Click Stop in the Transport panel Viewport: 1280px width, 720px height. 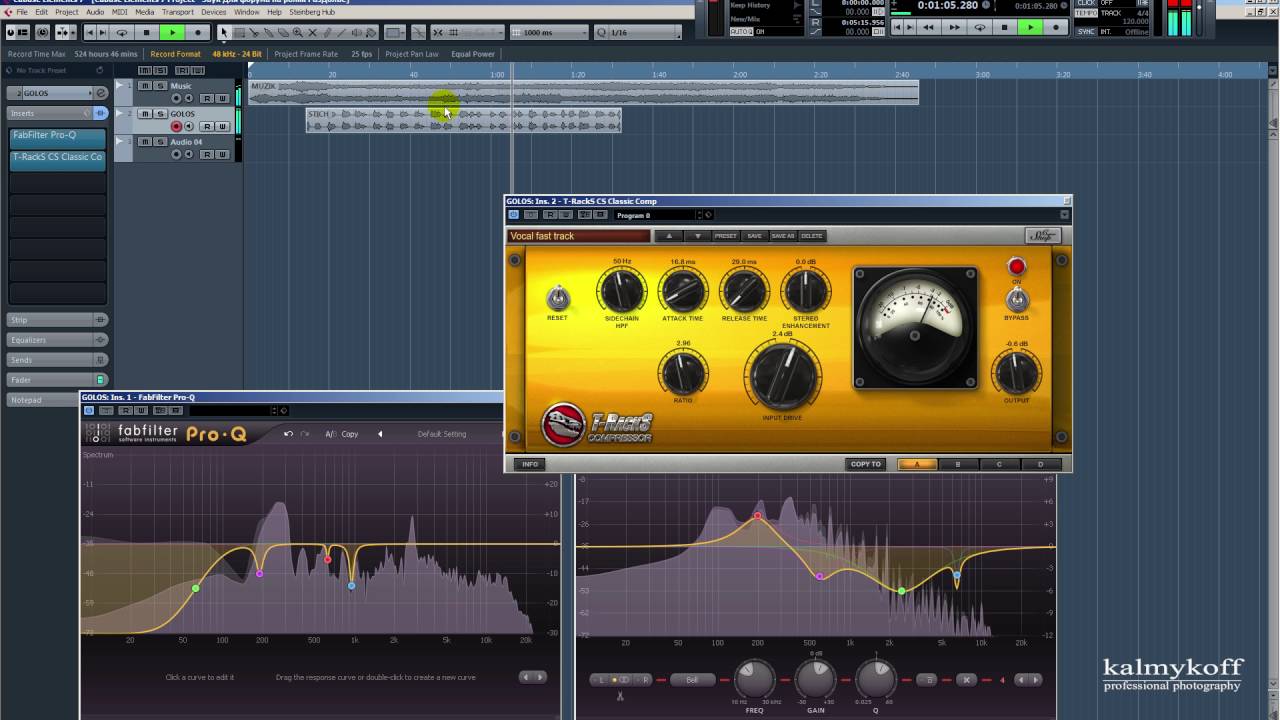1005,28
